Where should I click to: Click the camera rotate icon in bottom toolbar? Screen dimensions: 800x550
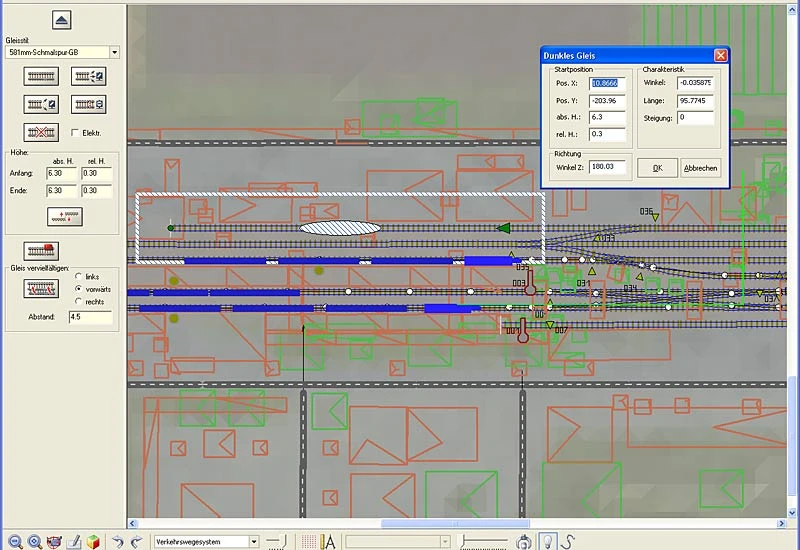tap(524, 541)
